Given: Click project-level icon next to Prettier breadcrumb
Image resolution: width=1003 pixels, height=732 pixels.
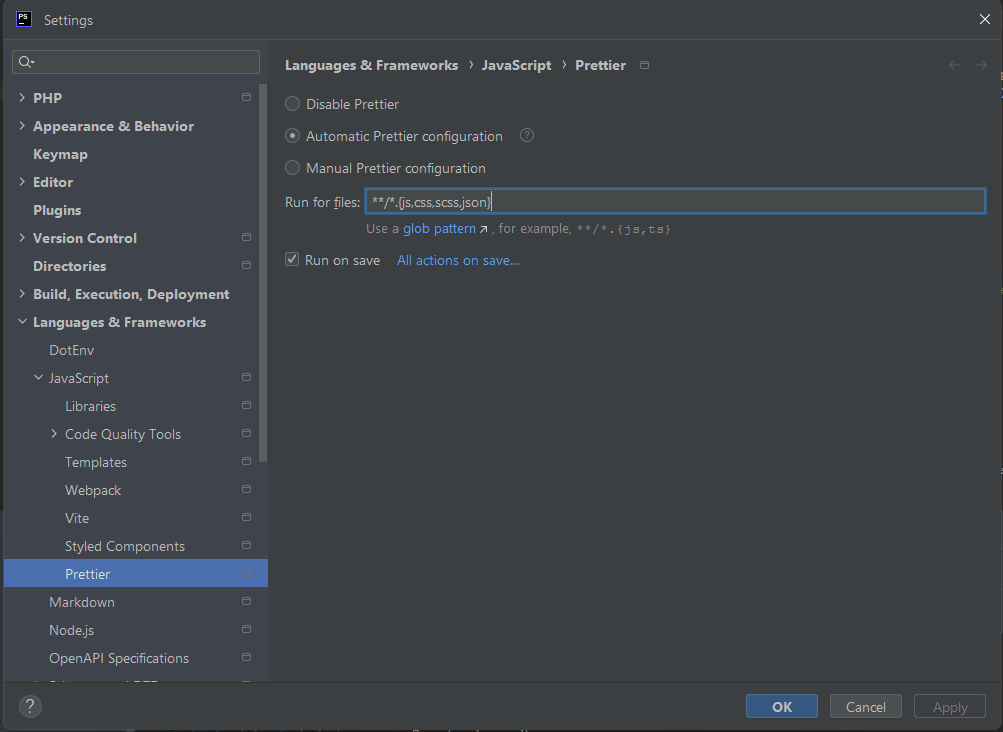Looking at the screenshot, I should [x=644, y=65].
